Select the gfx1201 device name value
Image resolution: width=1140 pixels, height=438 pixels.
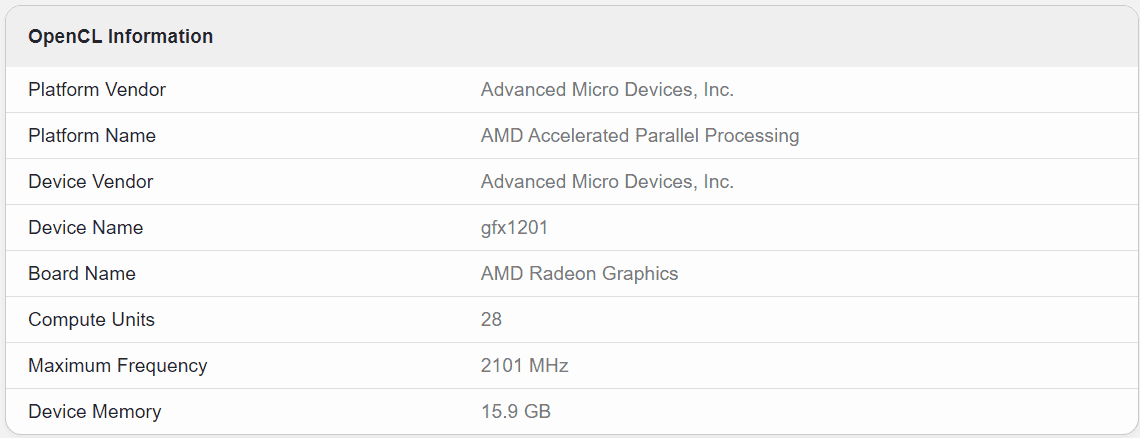pos(514,228)
